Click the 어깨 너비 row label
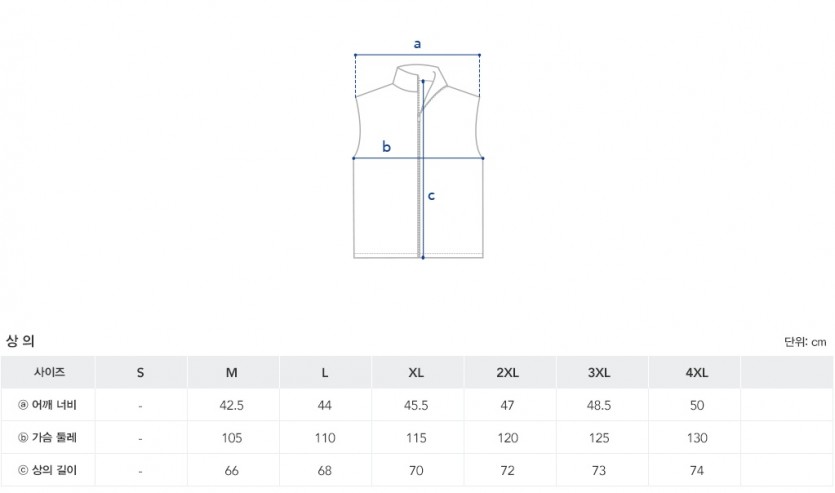The height and width of the screenshot is (493, 835). coord(56,405)
